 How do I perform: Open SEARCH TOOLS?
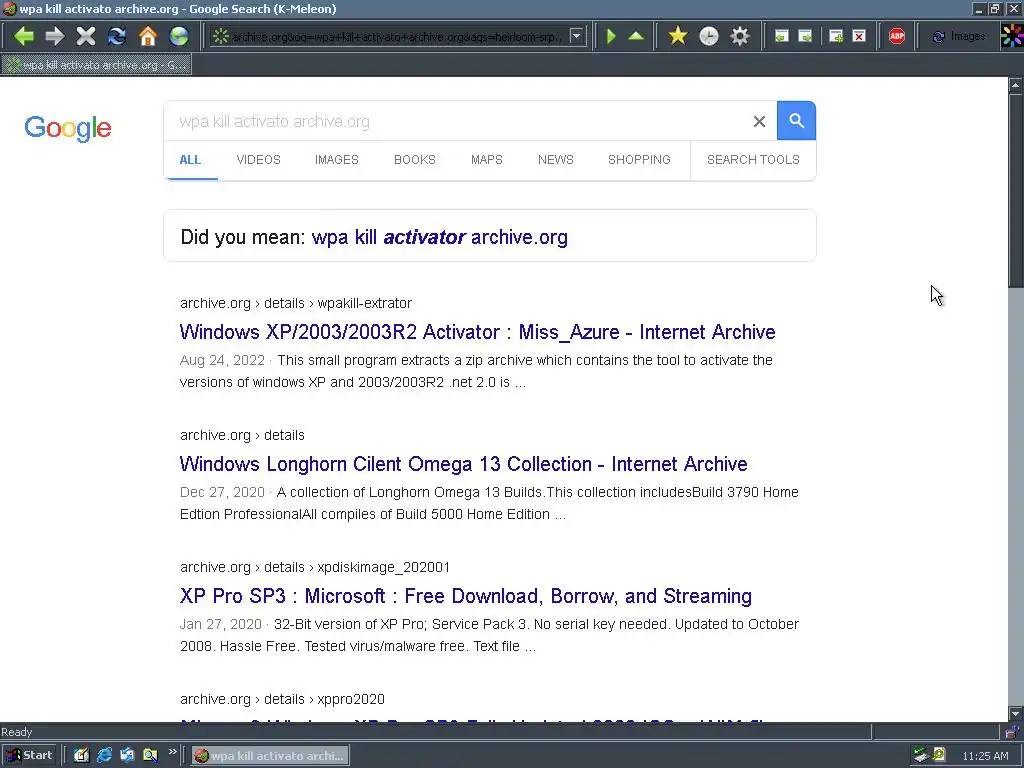[753, 160]
